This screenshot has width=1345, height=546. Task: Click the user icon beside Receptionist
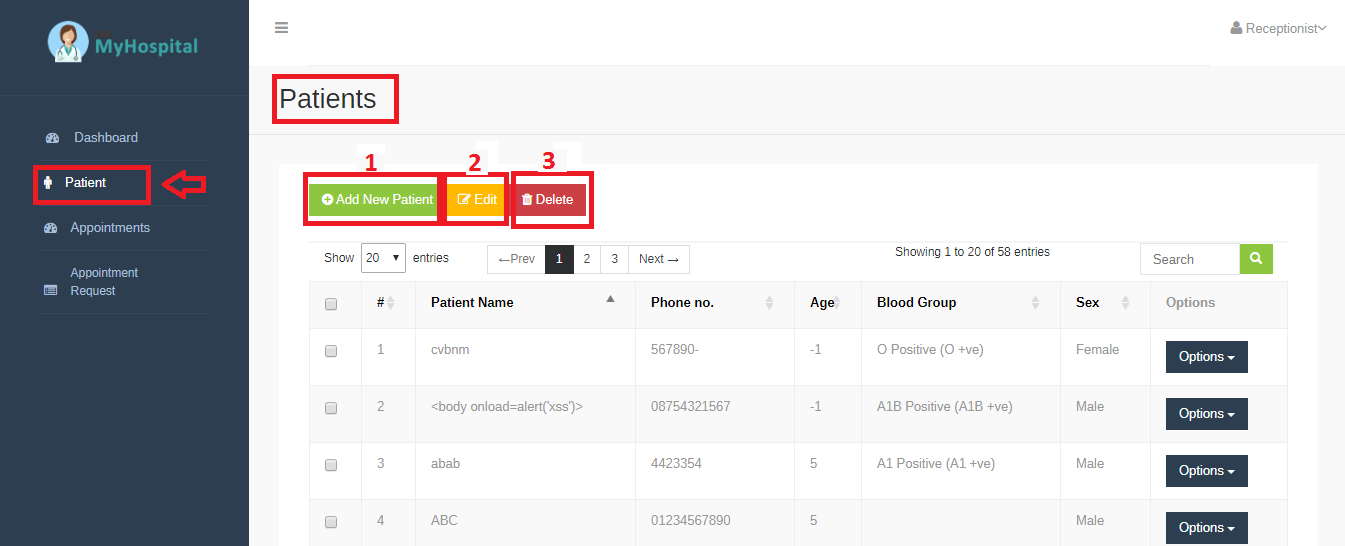click(x=1236, y=28)
